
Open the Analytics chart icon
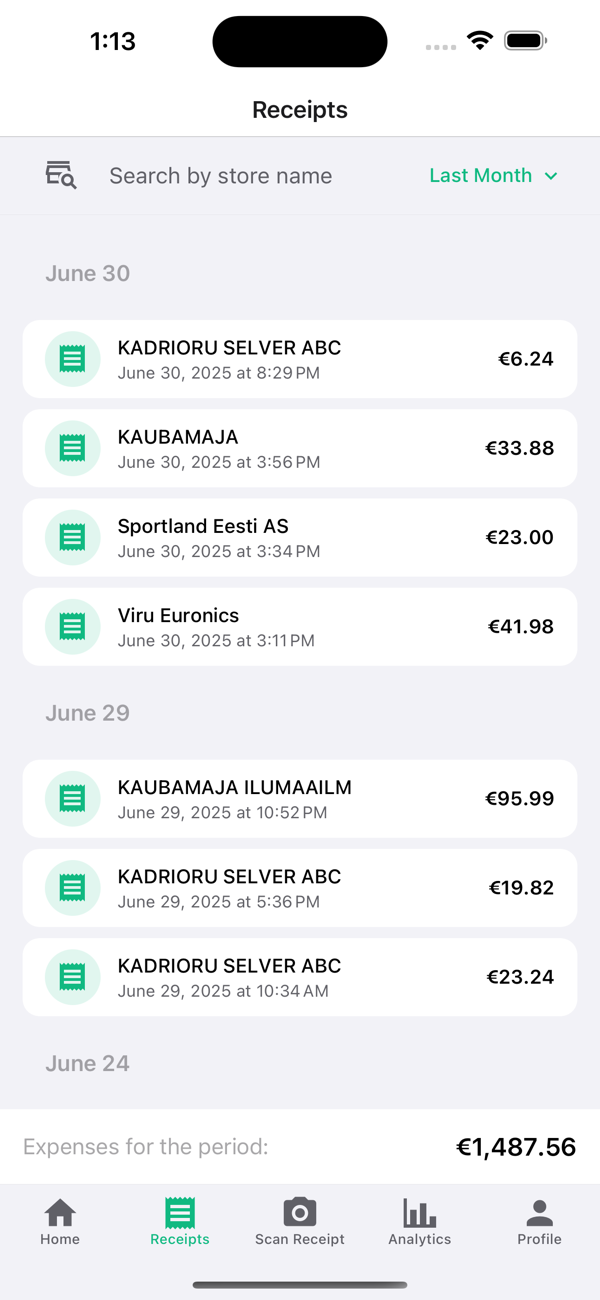pyautogui.click(x=420, y=1213)
